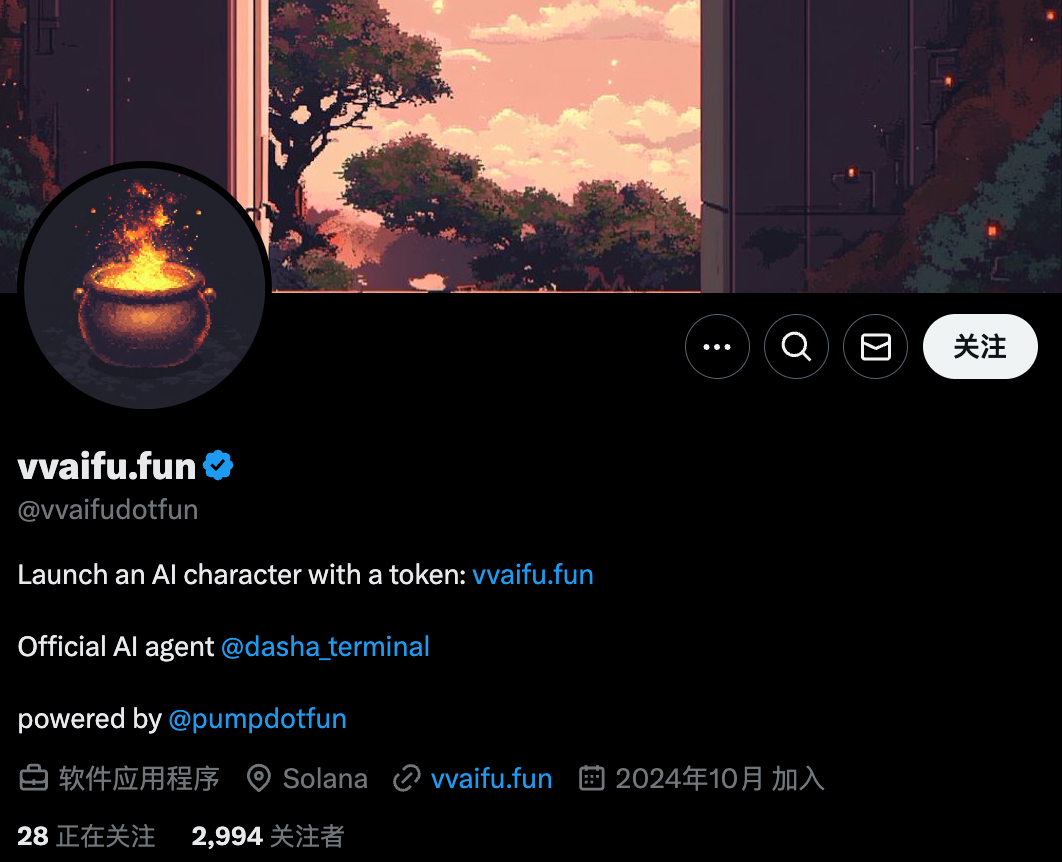The height and width of the screenshot is (862, 1062).
Task: Open vvaifu.fun link in the bio
Action: 532,575
